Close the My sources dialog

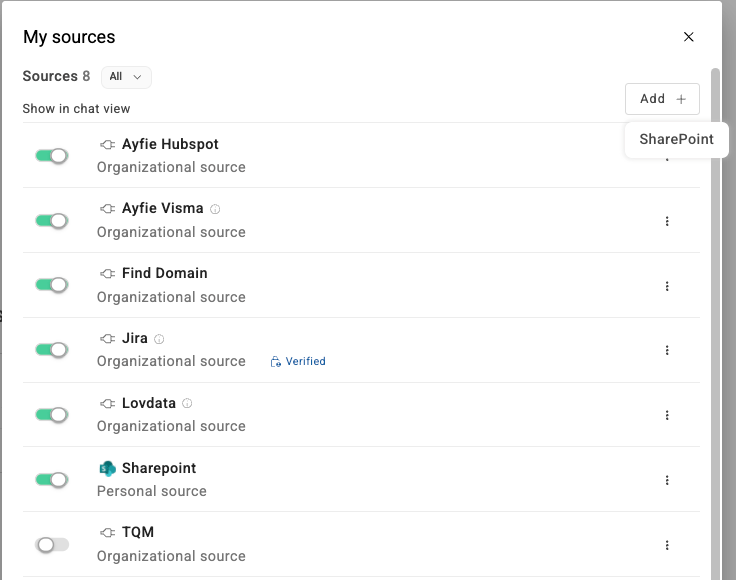pyautogui.click(x=688, y=37)
